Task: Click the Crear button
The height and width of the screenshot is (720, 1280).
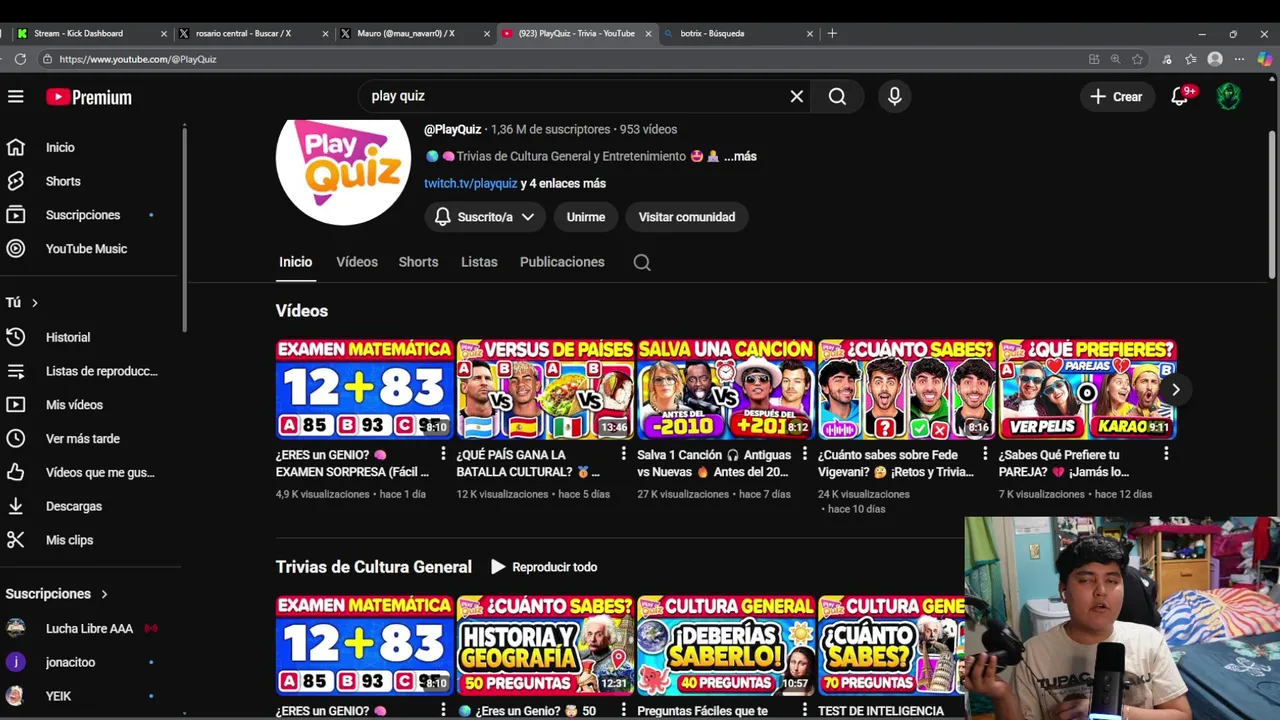Action: (x=1116, y=96)
